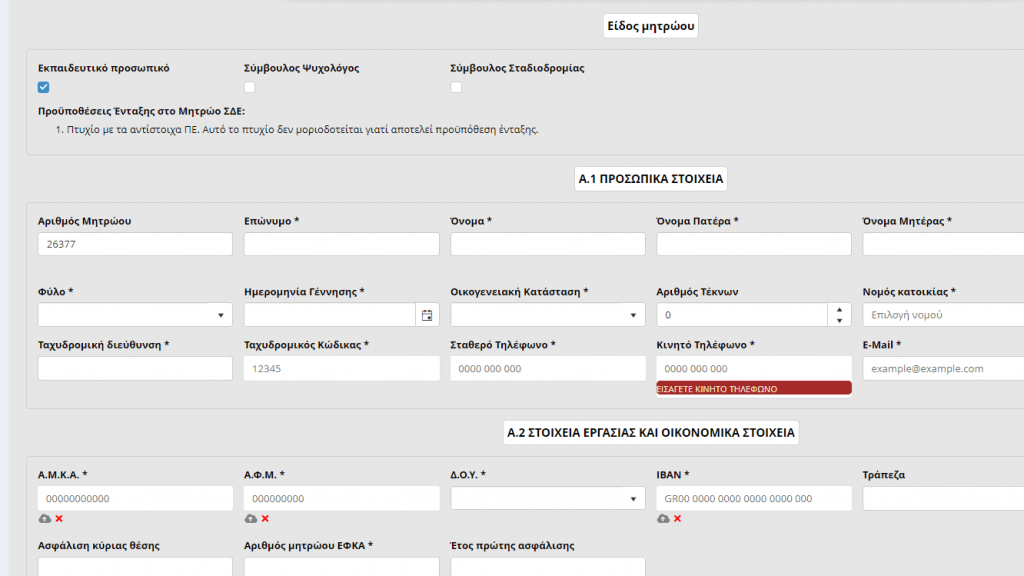Image resolution: width=1024 pixels, height=576 pixels.
Task: Tick the Σύμβουλος Σταδιοδρομίας checkbox
Action: pos(456,88)
